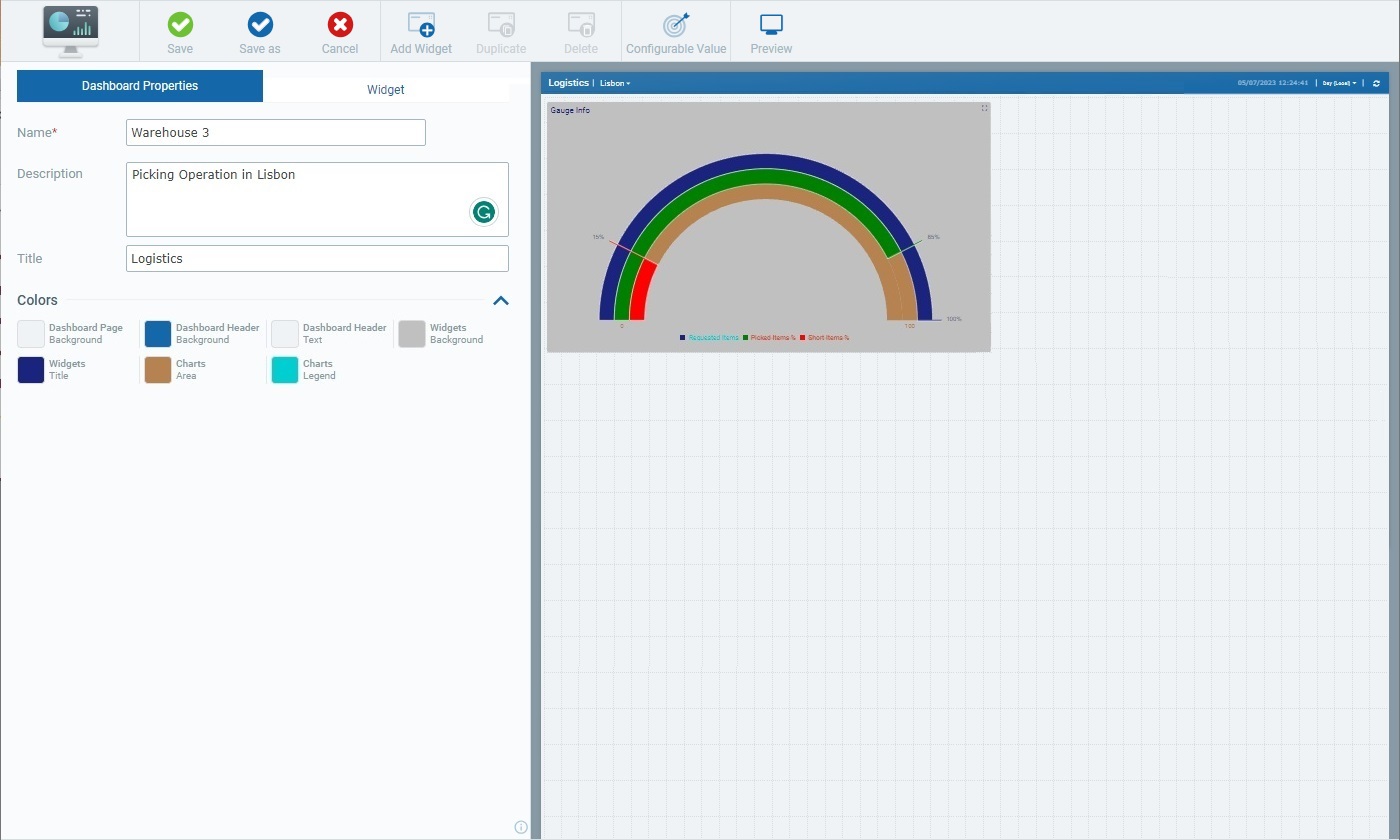The image size is (1400, 840).
Task: Open the Lisbon dropdown in dashboard header
Action: coord(615,83)
